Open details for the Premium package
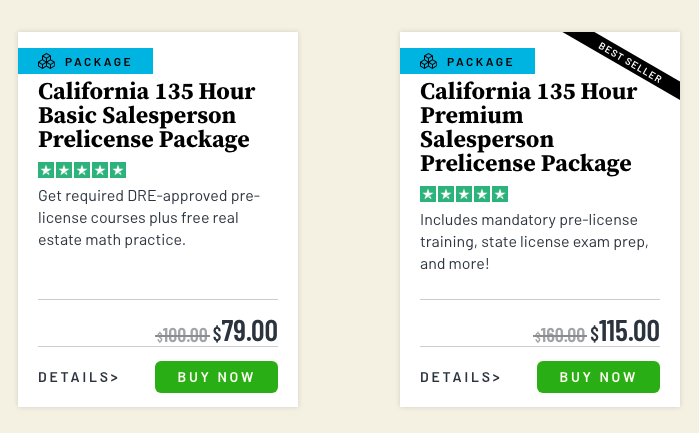 click(x=460, y=377)
